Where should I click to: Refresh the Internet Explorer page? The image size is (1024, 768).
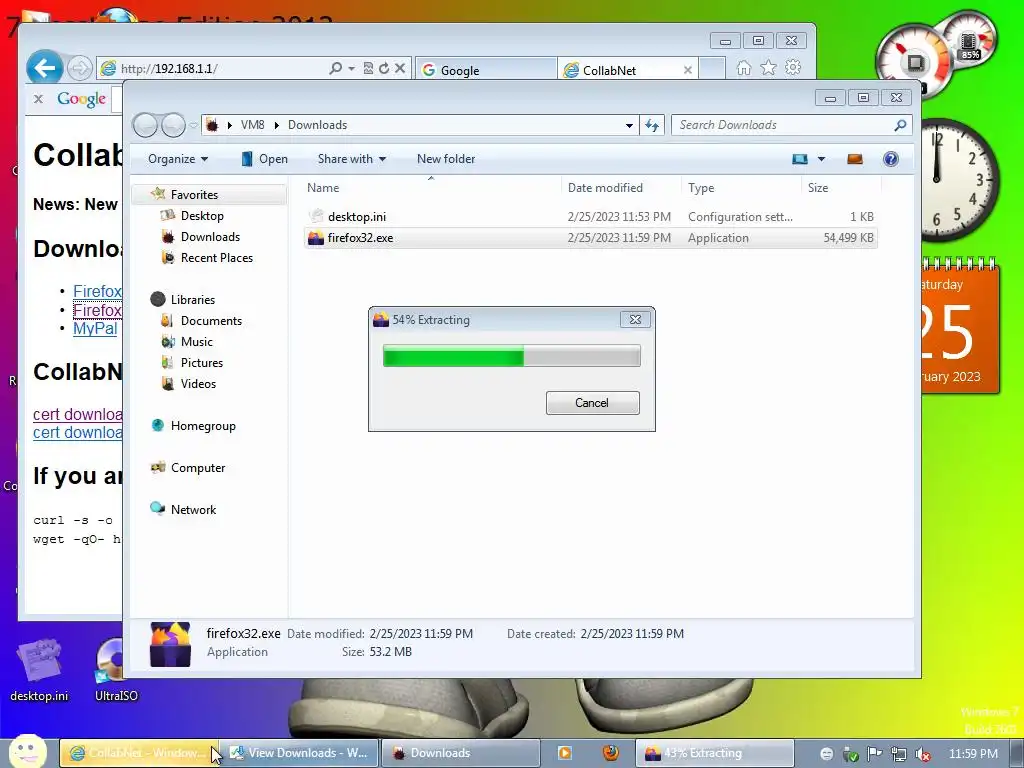tap(384, 68)
